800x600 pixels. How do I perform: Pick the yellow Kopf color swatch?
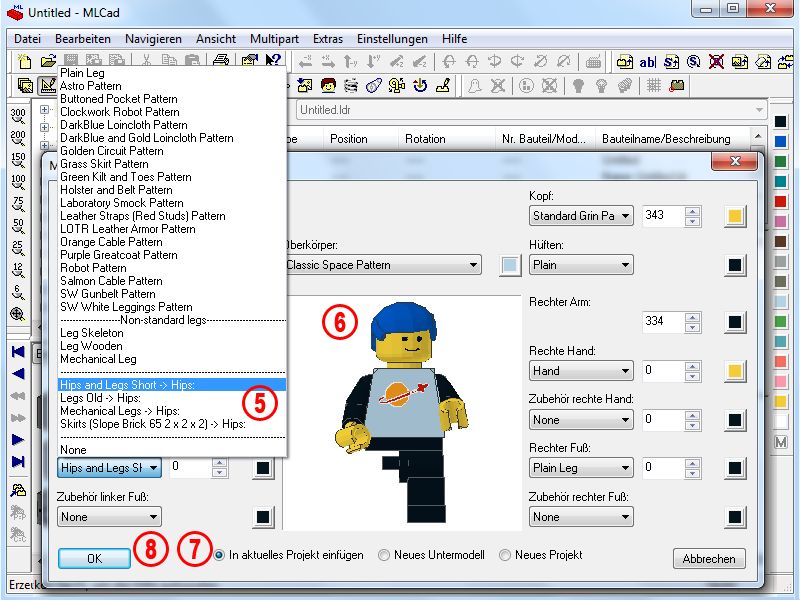pyautogui.click(x=735, y=216)
